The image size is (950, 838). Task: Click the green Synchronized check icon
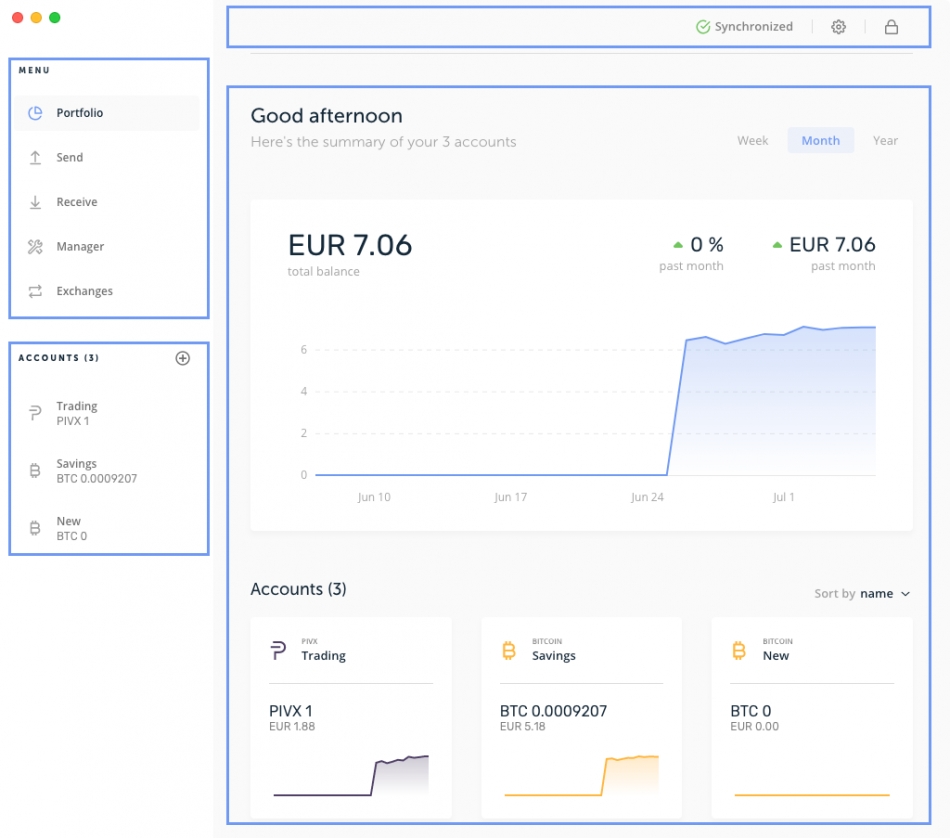(703, 27)
